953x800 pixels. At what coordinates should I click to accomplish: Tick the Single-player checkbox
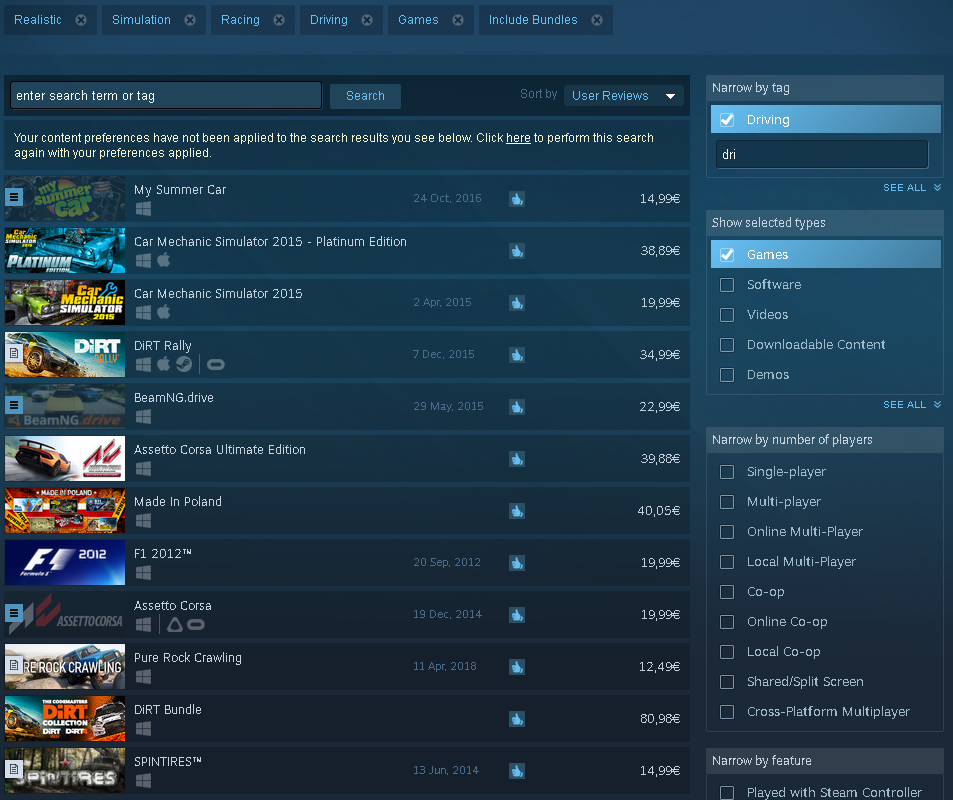pyautogui.click(x=727, y=472)
